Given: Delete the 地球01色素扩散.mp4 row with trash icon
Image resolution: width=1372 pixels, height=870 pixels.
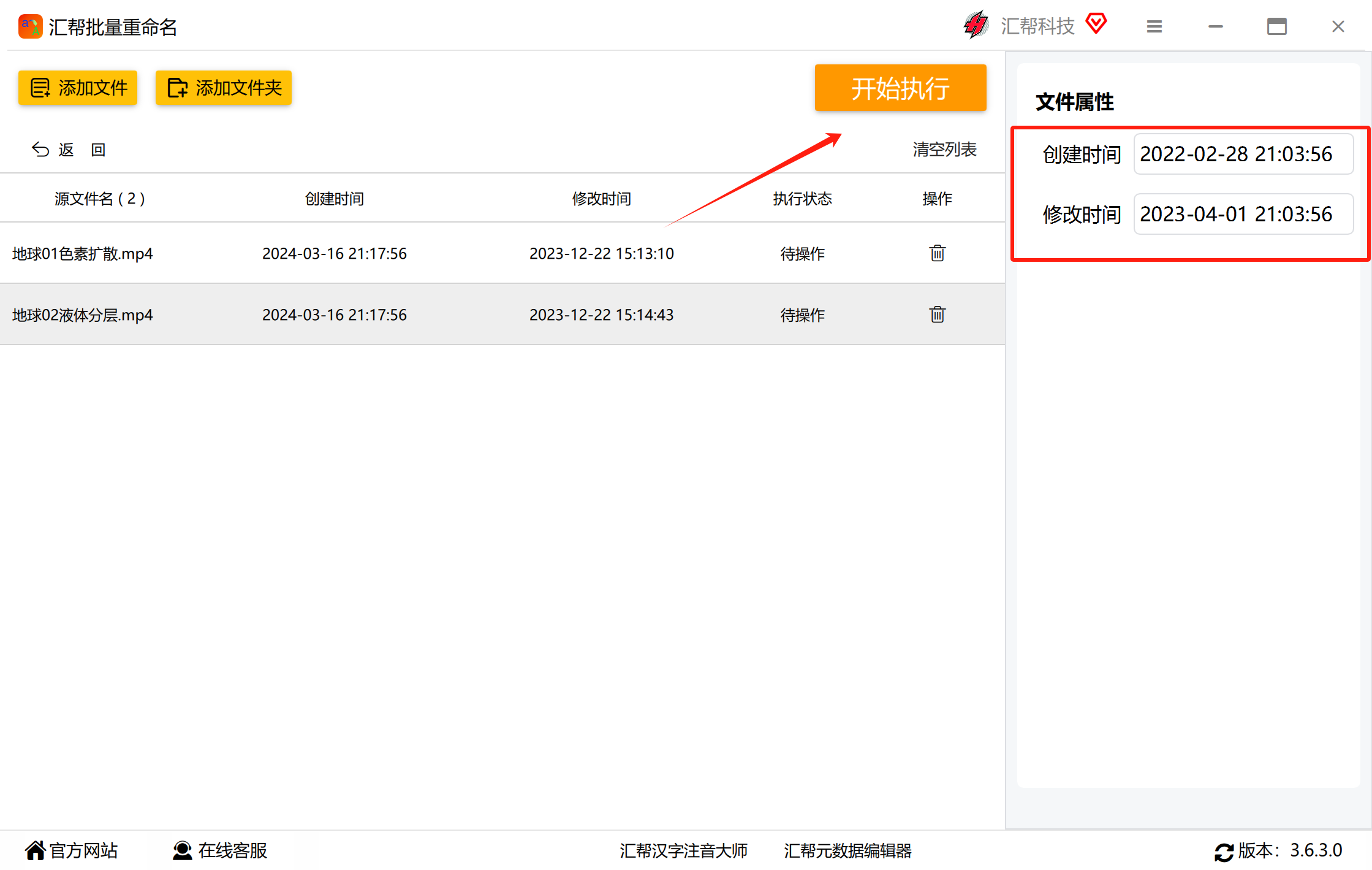Looking at the screenshot, I should click(x=937, y=253).
